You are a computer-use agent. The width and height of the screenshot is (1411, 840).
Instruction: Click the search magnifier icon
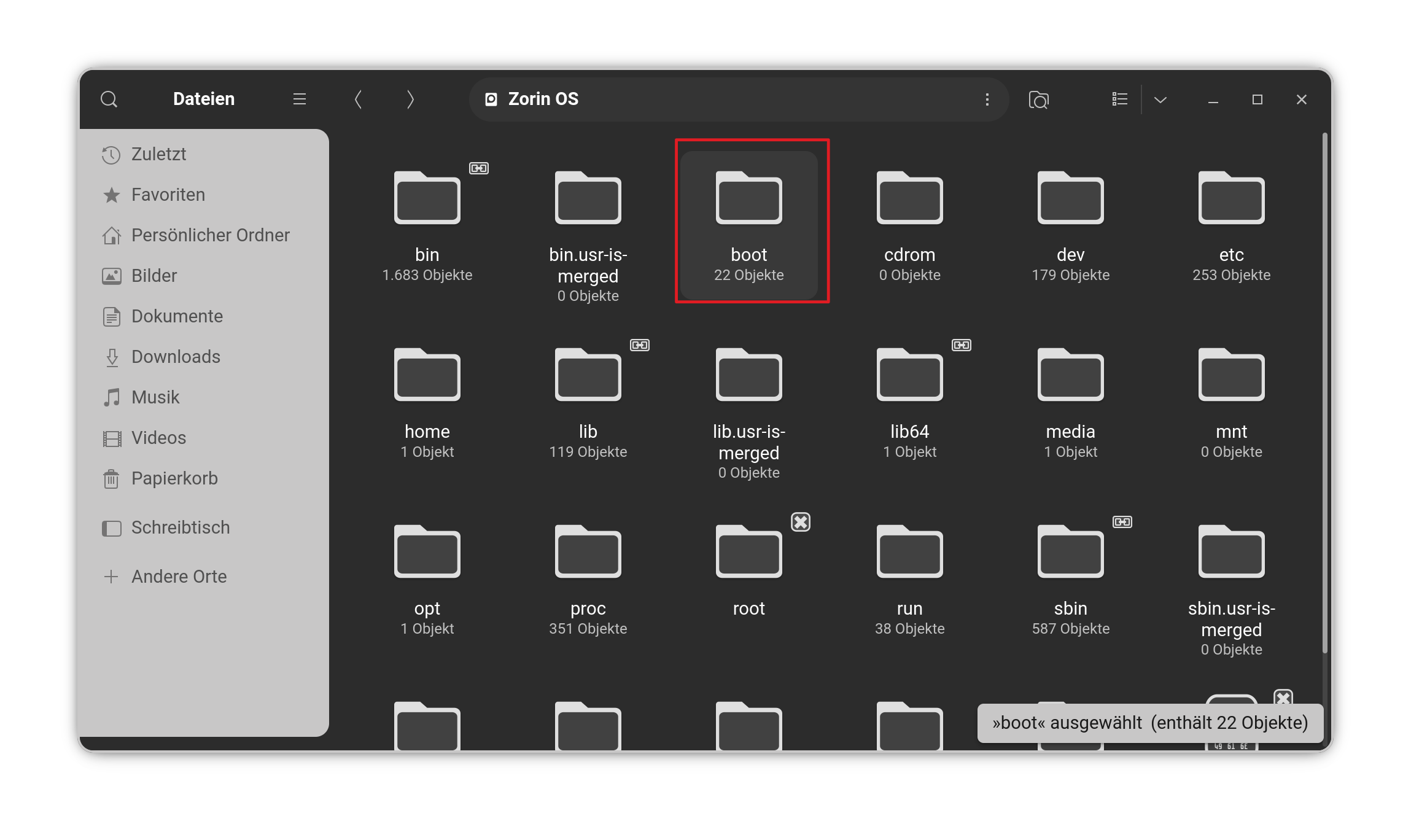pos(109,99)
